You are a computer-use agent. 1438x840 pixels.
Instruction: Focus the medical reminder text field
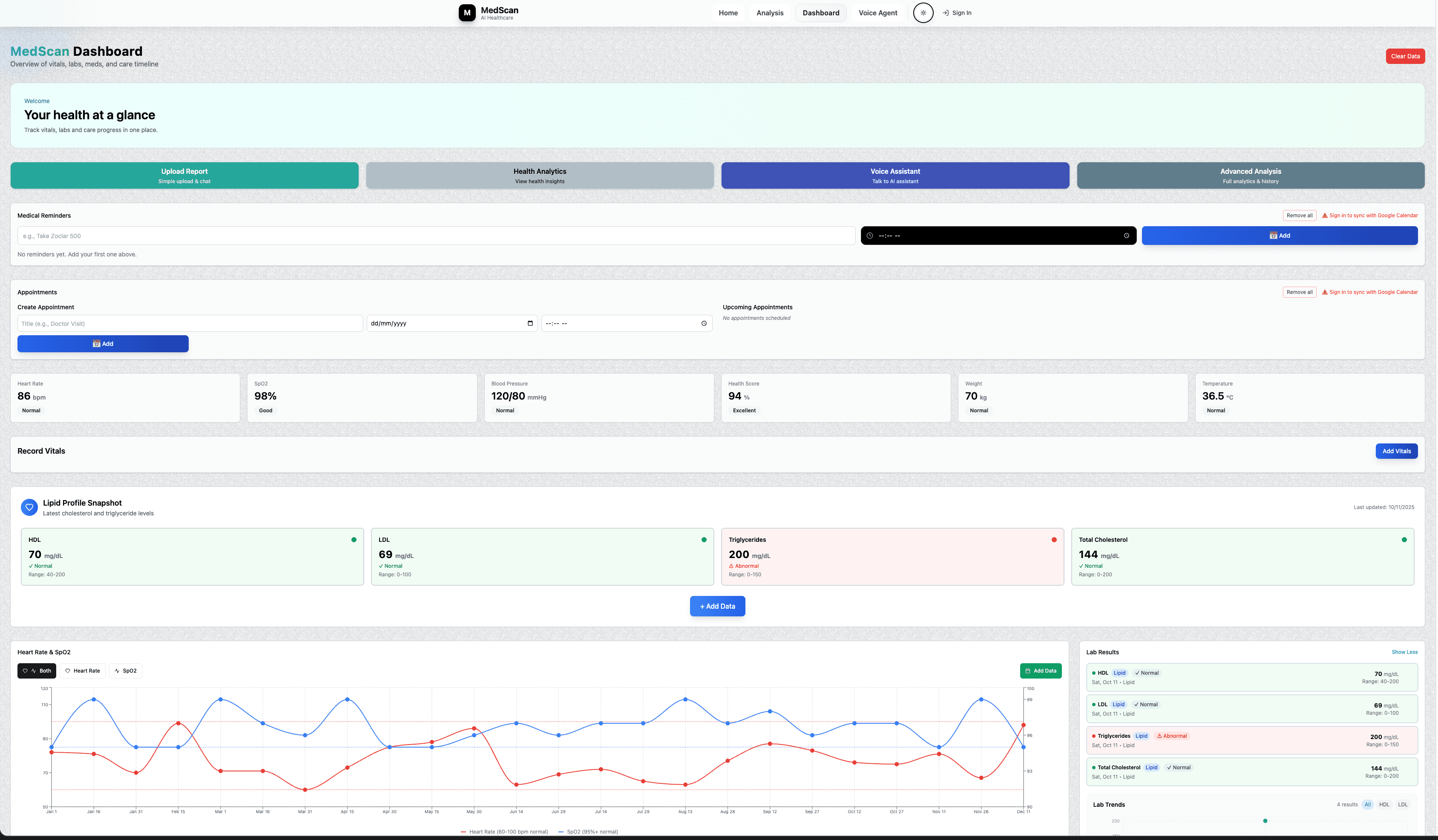click(436, 236)
